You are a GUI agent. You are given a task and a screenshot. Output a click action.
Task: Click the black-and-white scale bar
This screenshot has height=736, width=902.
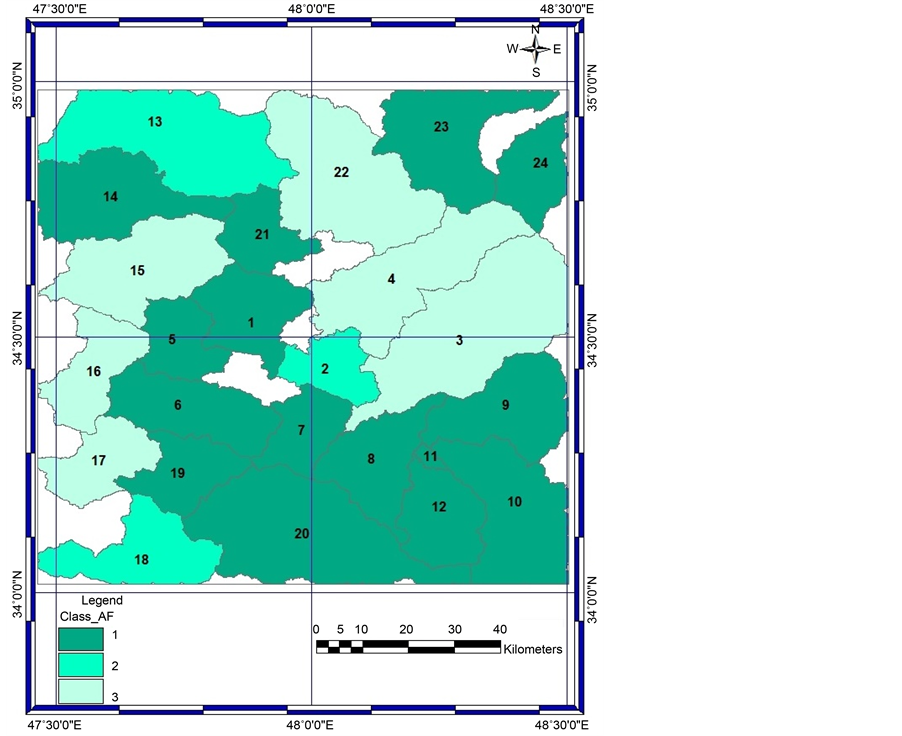[x=408, y=646]
